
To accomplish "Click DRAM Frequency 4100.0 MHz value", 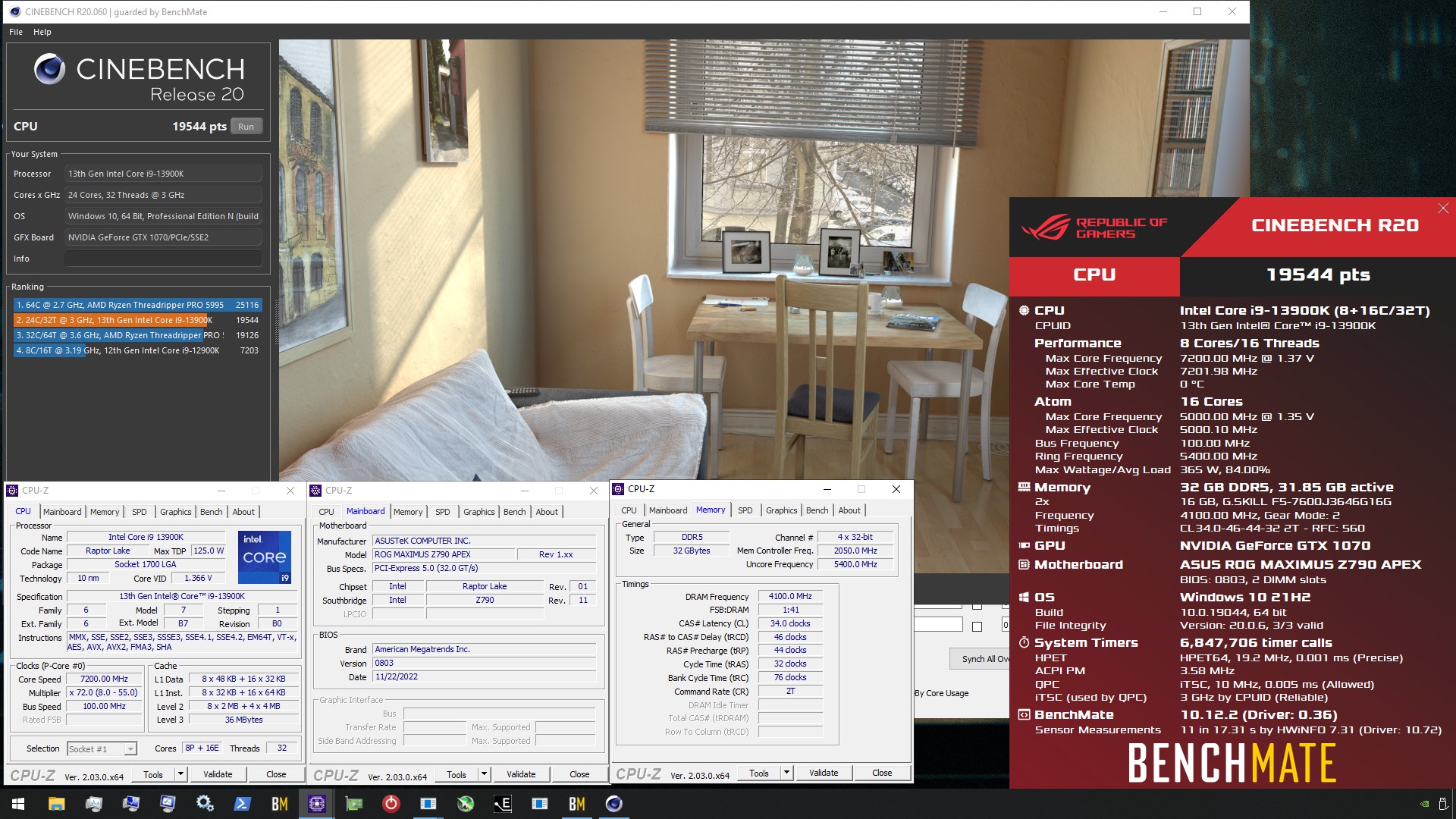I will tap(789, 596).
